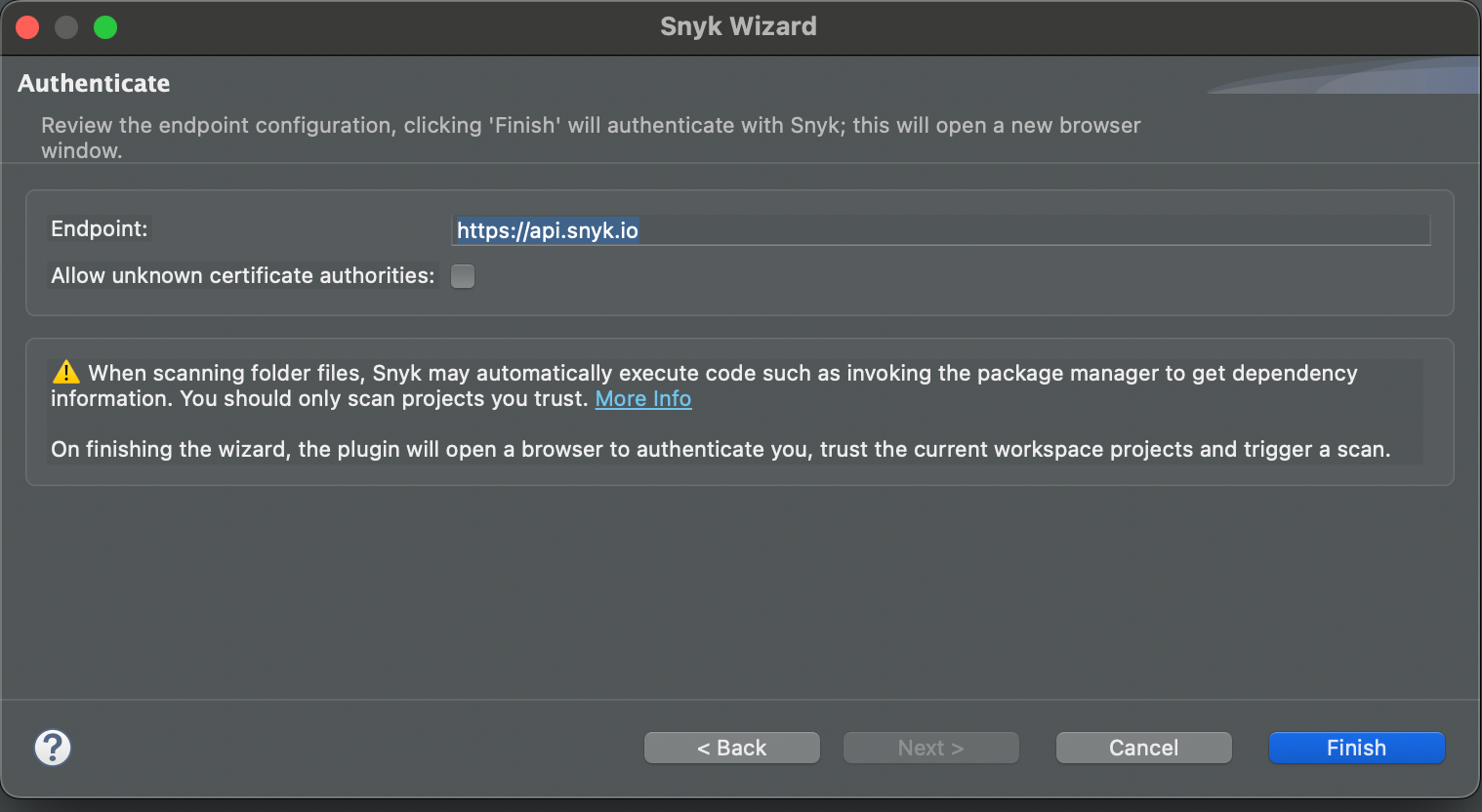The width and height of the screenshot is (1482, 812).
Task: Click the yellow warning triangle icon
Action: pos(65,372)
